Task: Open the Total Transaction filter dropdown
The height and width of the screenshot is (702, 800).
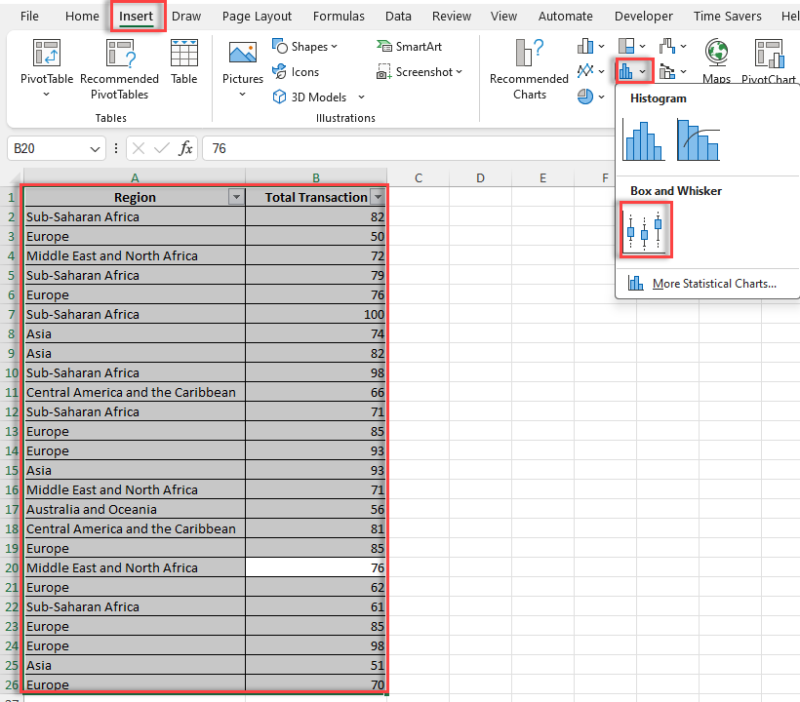Action: point(377,198)
